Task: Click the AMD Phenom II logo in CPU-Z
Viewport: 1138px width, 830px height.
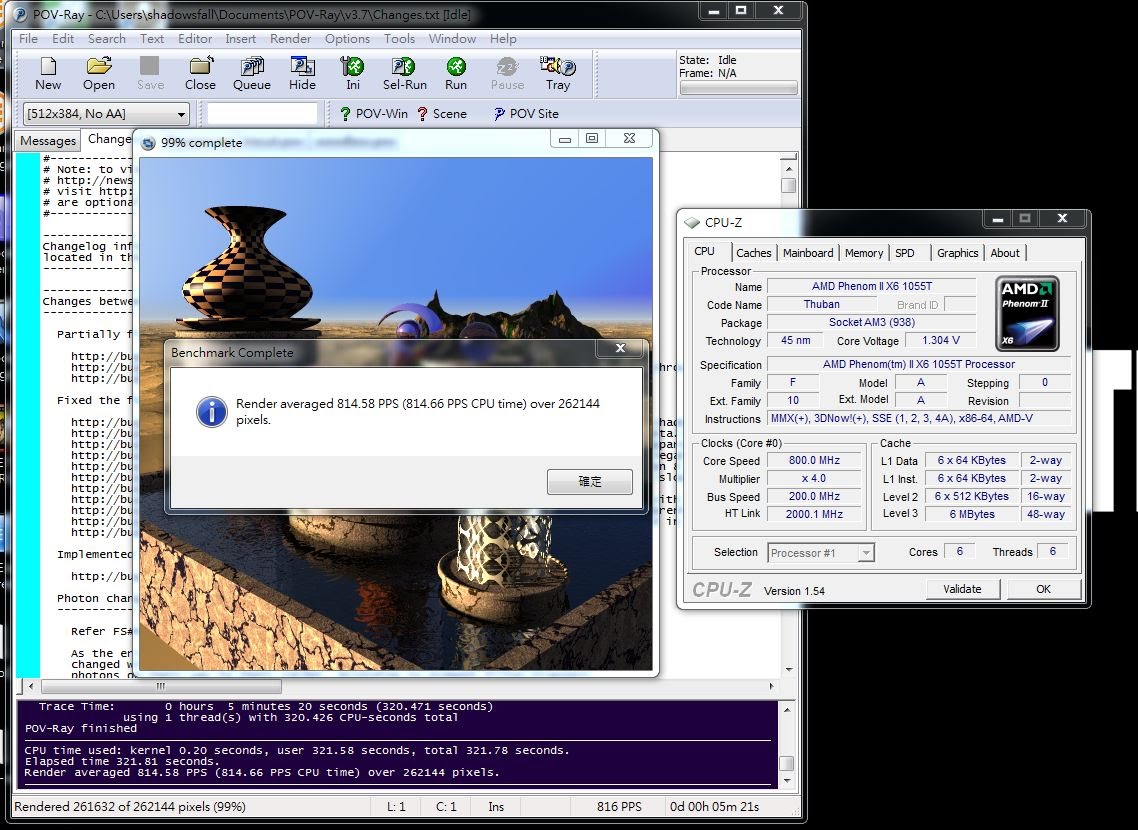Action: [1027, 313]
